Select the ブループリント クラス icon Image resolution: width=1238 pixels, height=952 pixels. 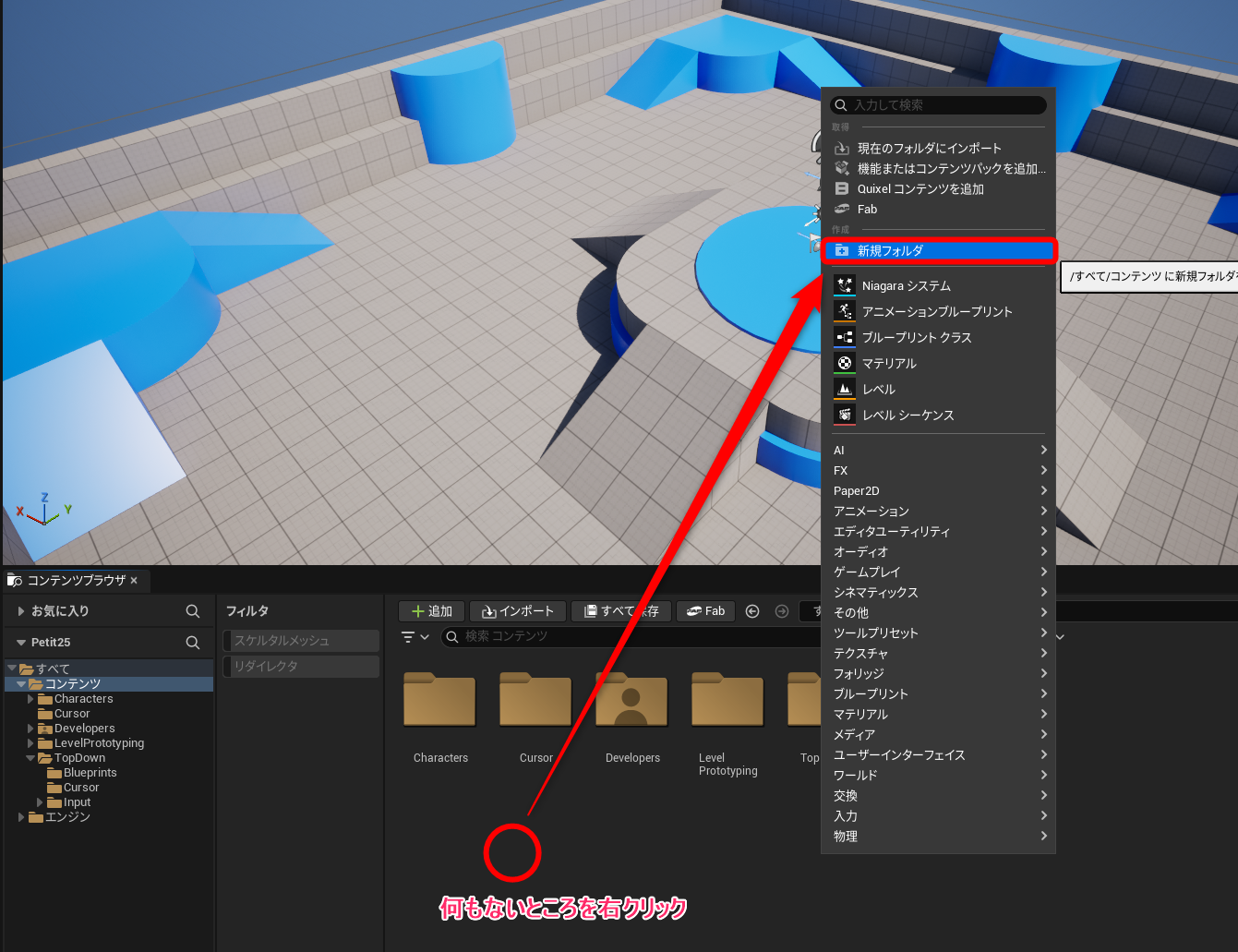pos(844,337)
